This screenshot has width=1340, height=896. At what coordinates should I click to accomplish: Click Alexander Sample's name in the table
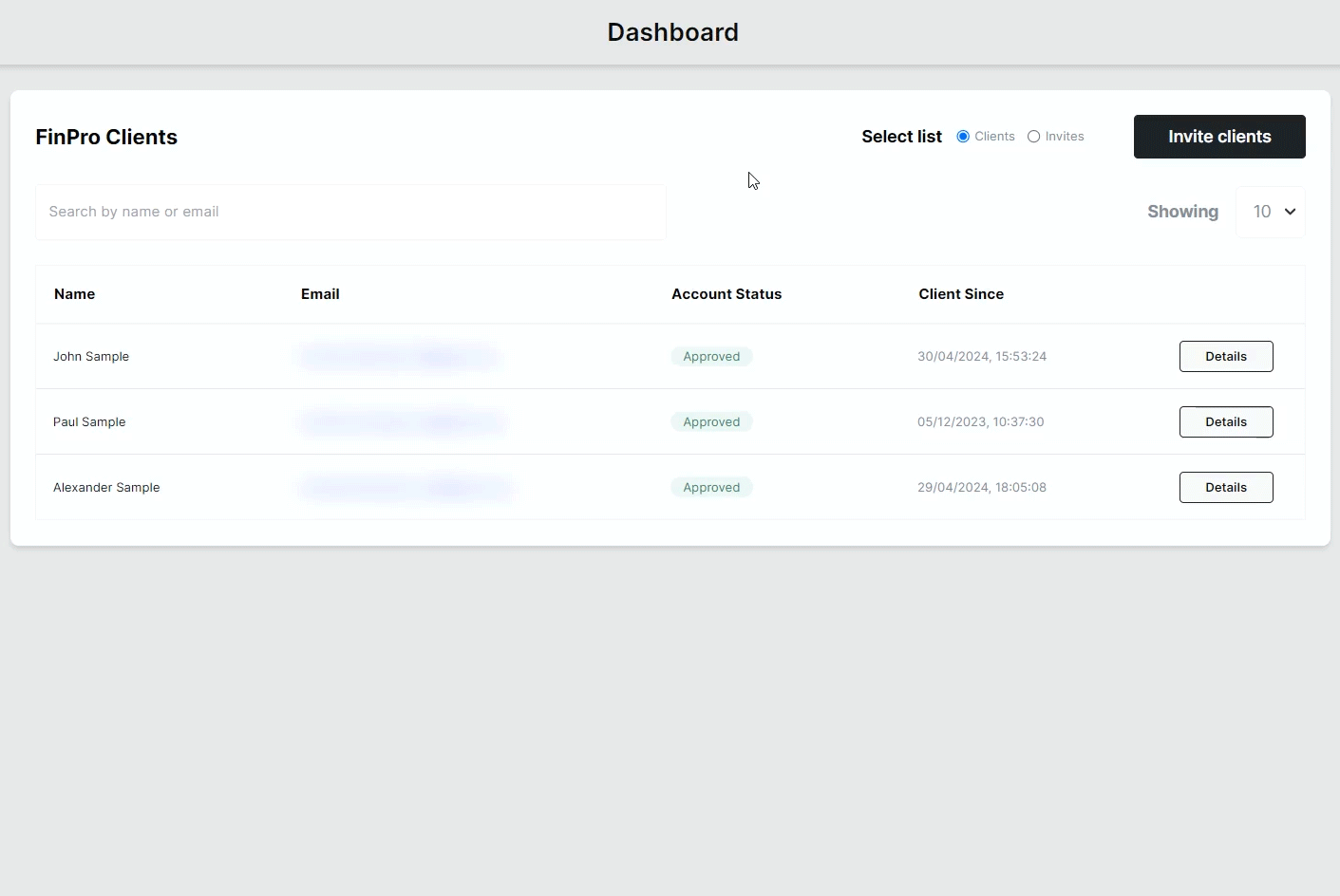[106, 487]
